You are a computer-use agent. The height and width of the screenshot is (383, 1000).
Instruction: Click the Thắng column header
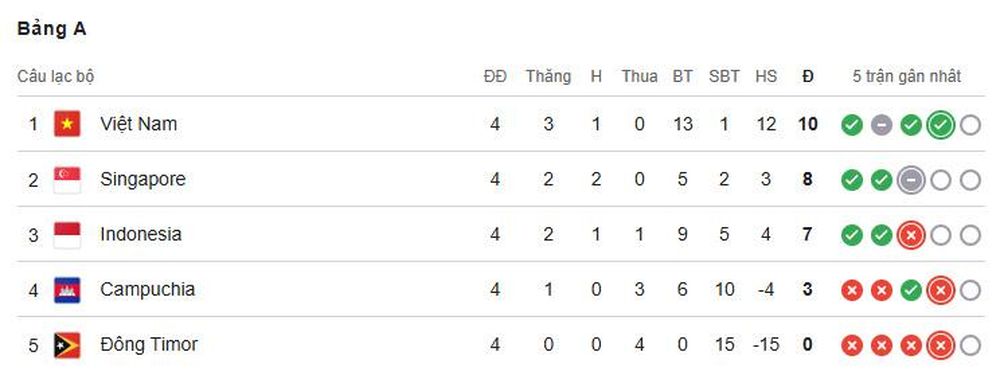click(x=548, y=76)
